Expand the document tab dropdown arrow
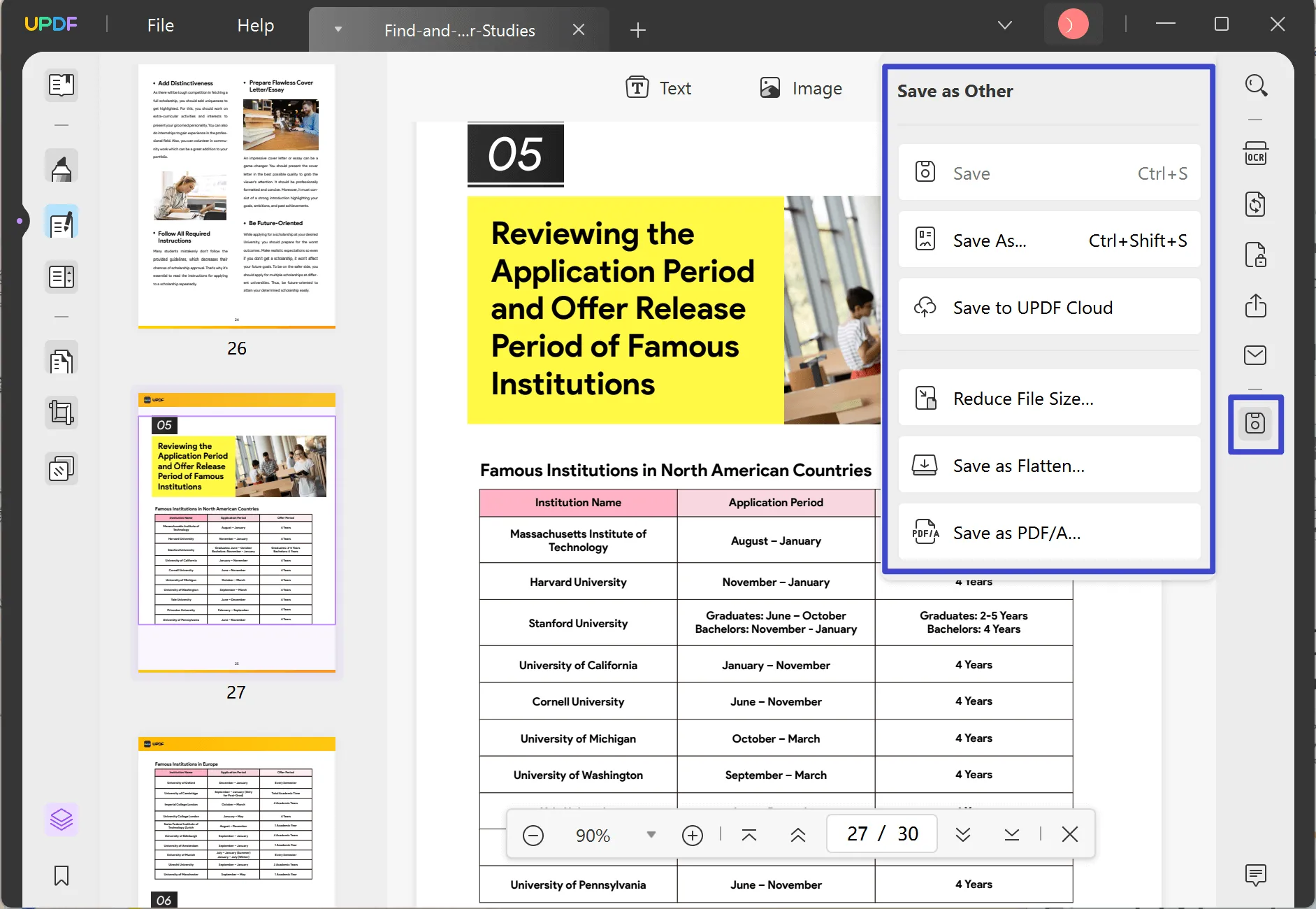The height and width of the screenshot is (909, 1316). click(x=338, y=29)
